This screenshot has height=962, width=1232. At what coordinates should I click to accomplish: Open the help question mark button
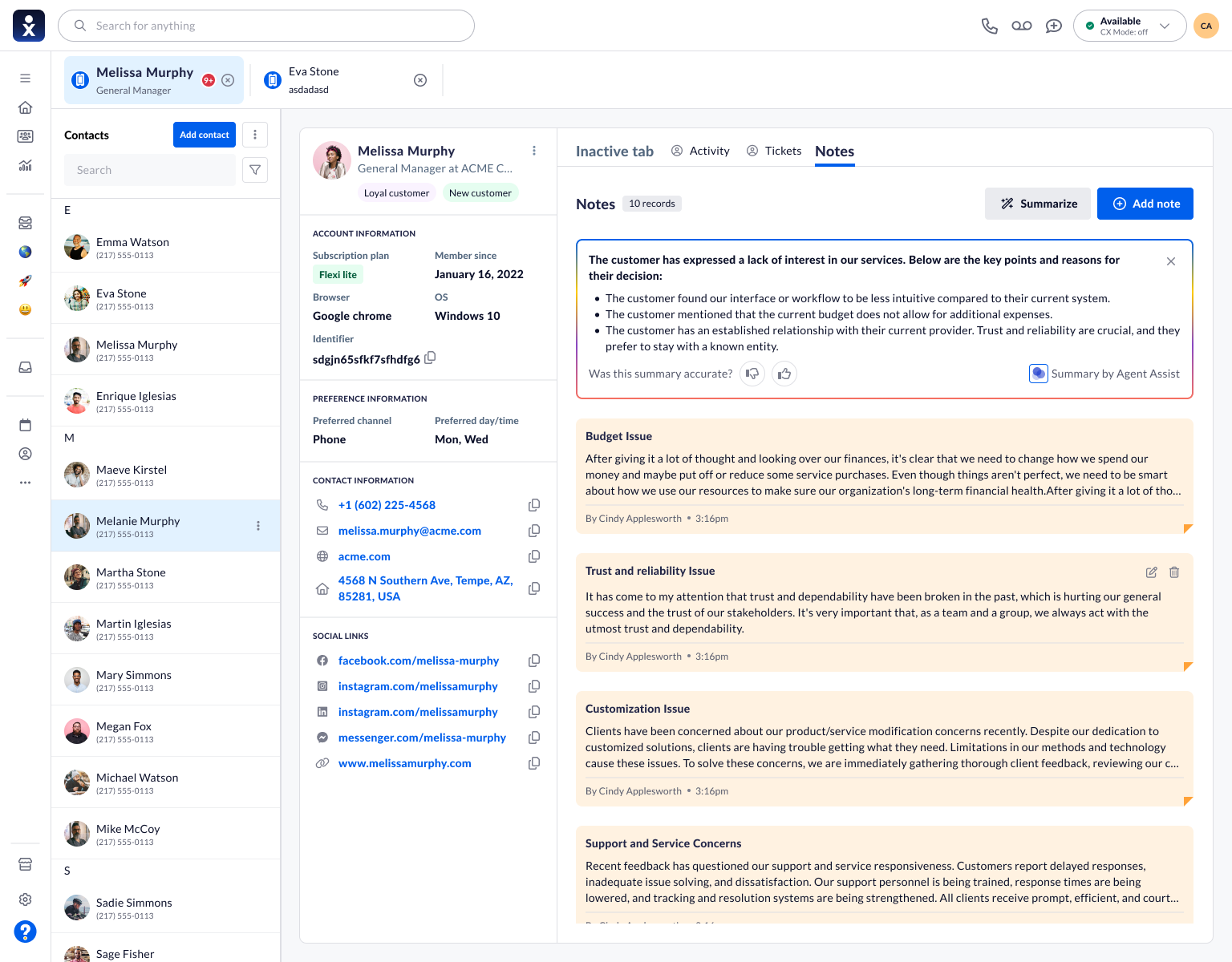point(26,932)
